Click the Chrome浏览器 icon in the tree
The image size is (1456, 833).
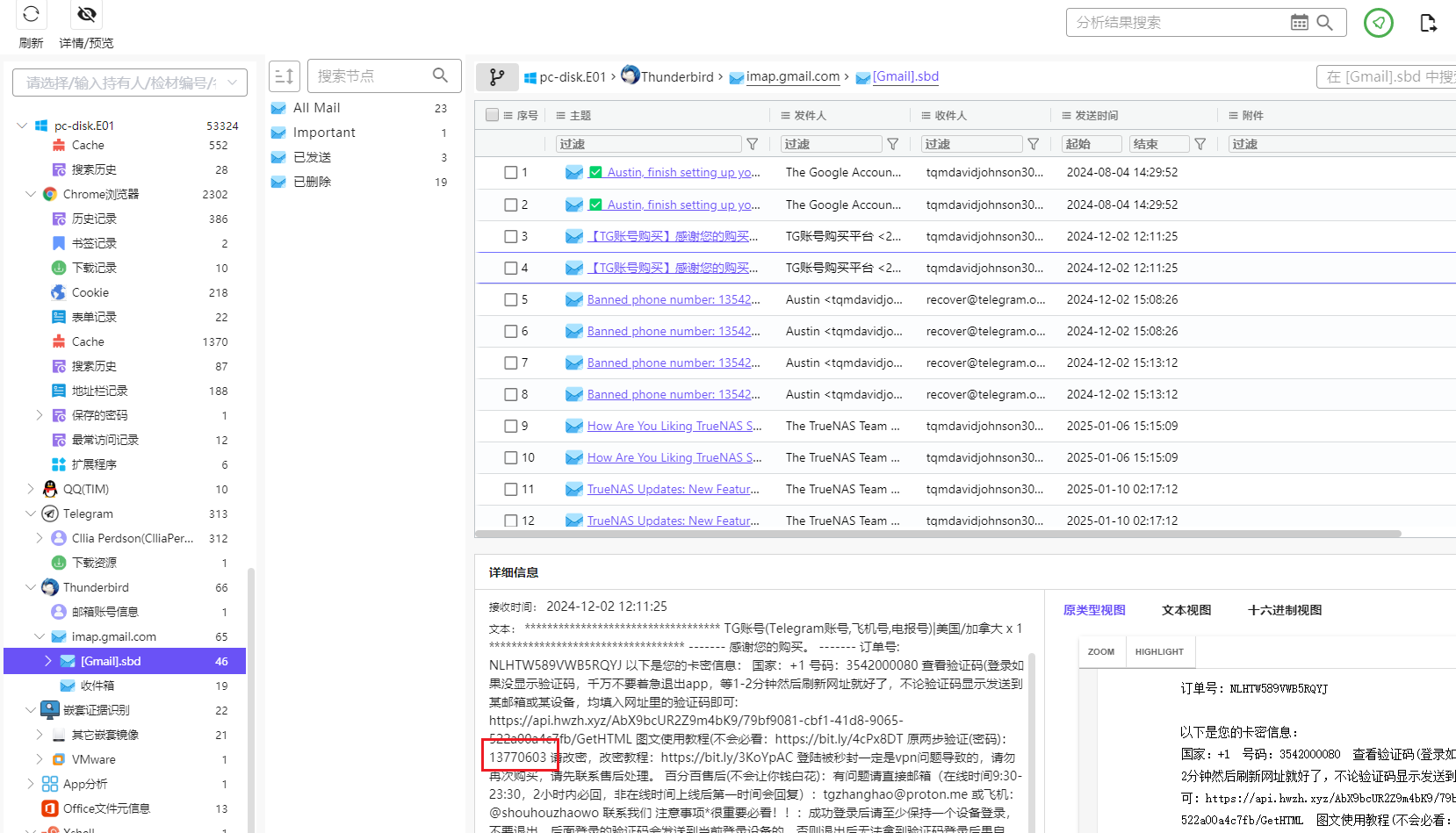(50, 194)
